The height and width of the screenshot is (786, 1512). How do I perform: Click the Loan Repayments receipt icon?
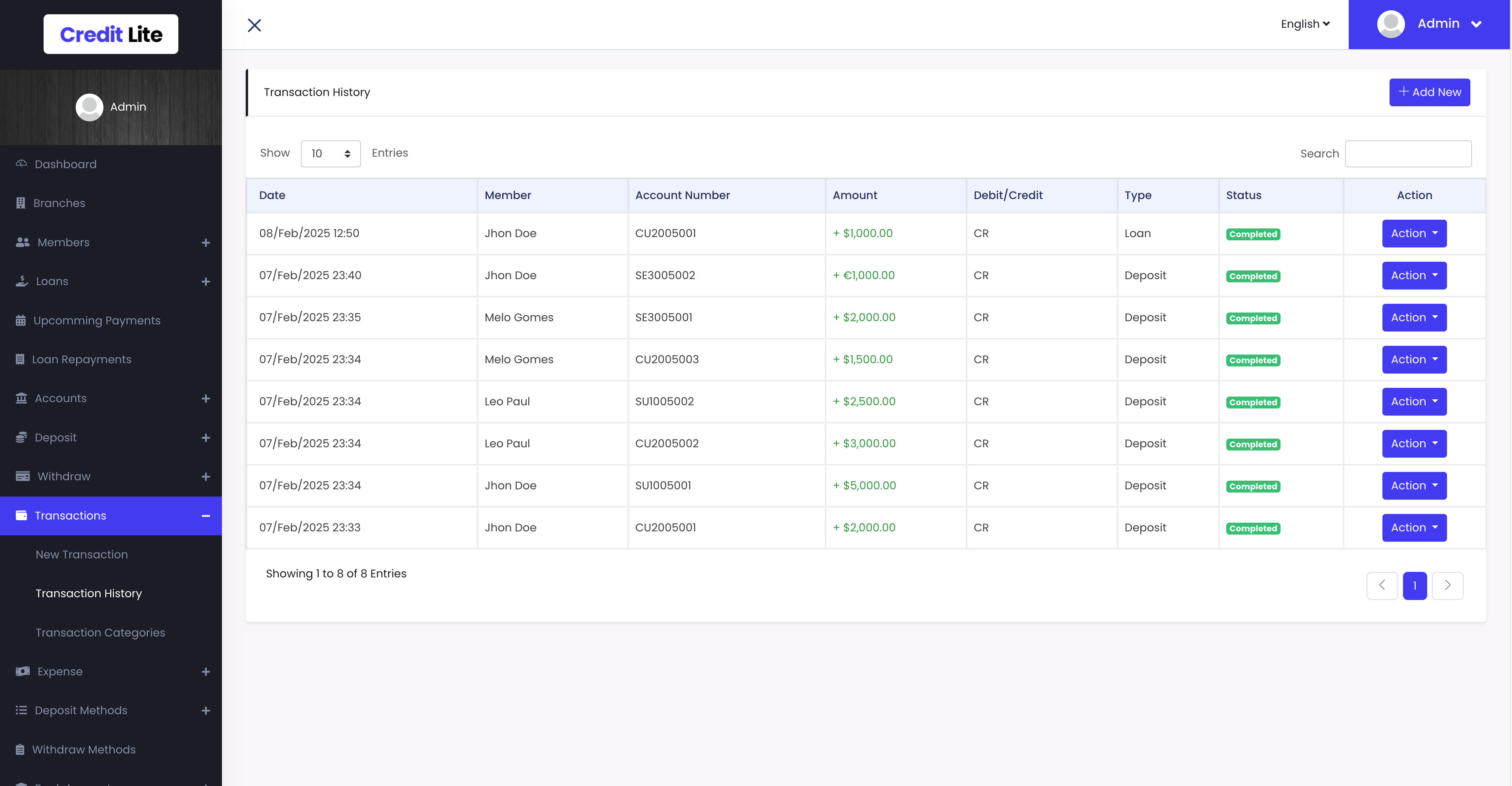[x=20, y=359]
